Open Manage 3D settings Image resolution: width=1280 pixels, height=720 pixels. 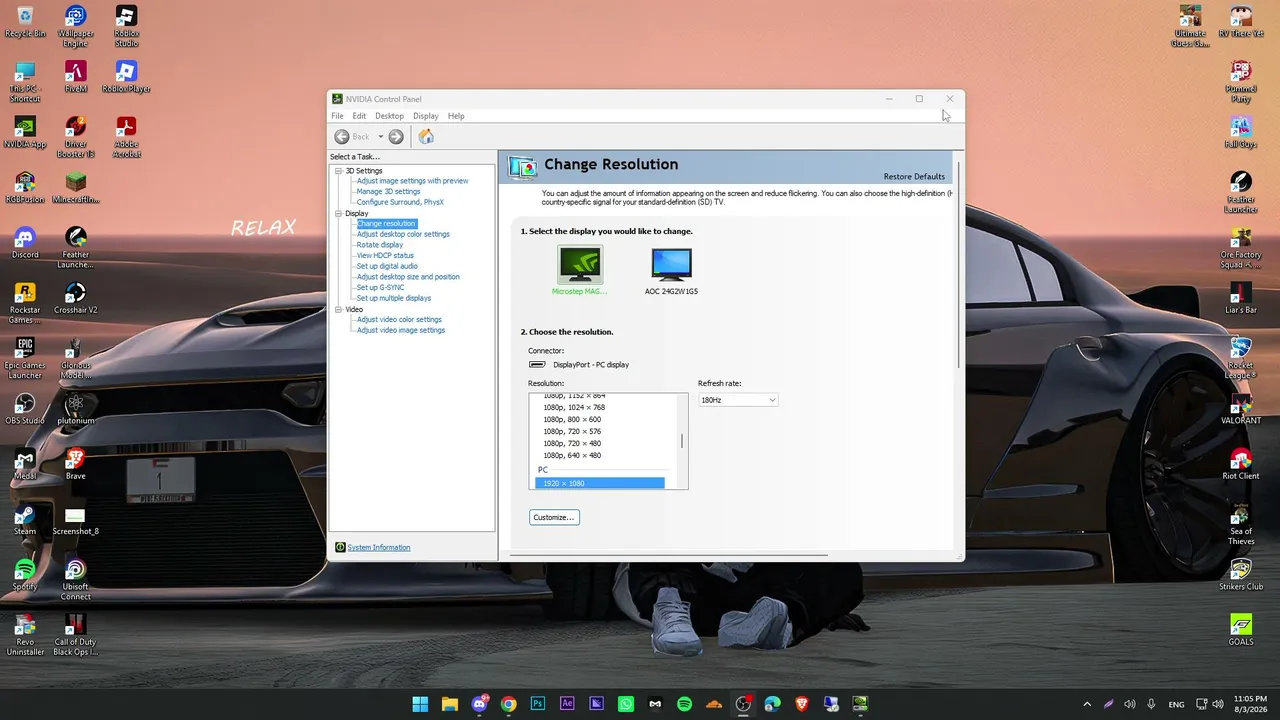click(x=388, y=192)
